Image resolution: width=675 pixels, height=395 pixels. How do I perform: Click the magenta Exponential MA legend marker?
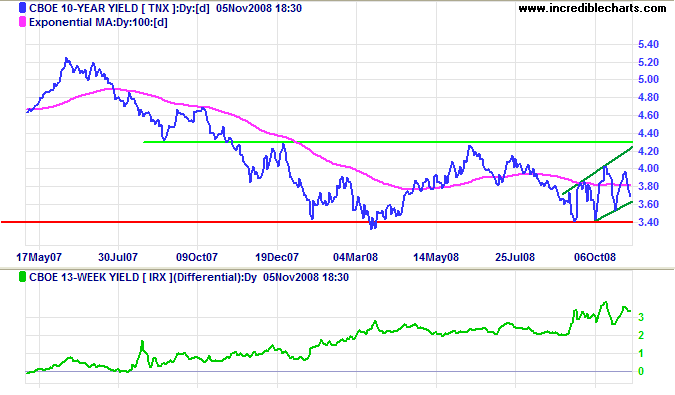[x=22, y=22]
